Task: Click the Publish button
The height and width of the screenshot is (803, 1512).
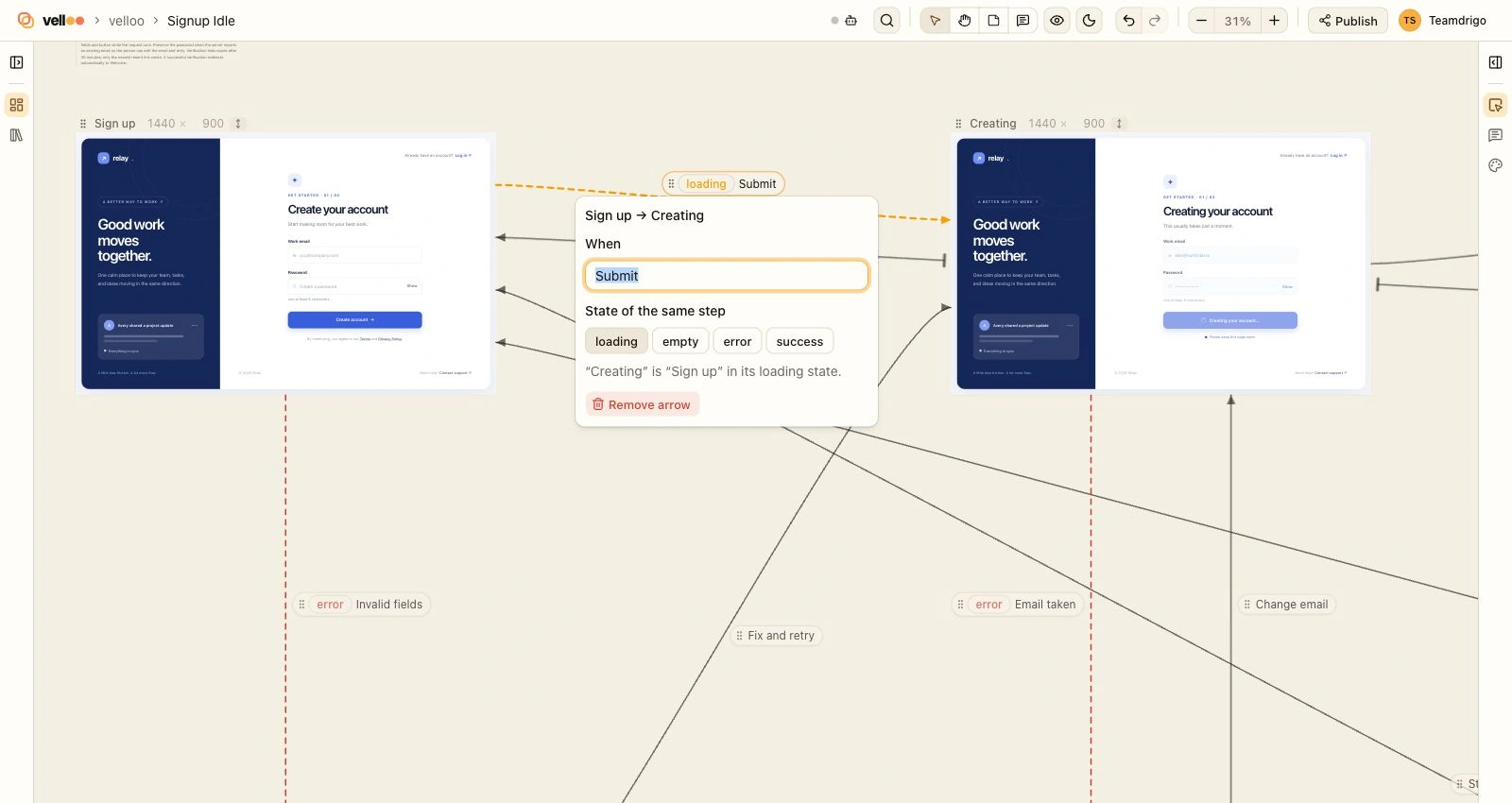Action: pos(1349,20)
